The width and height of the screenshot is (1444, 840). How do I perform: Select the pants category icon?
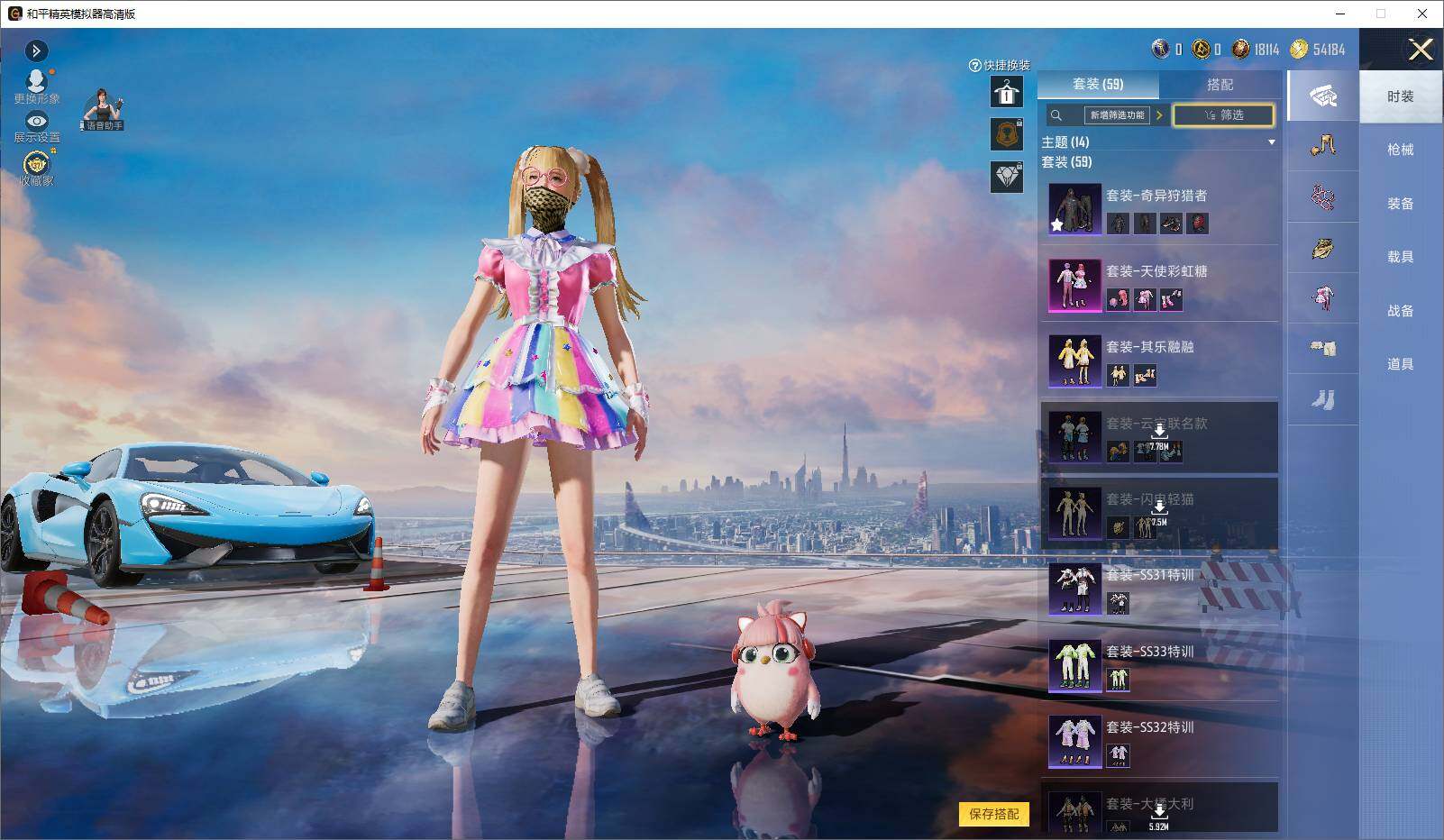[1322, 349]
